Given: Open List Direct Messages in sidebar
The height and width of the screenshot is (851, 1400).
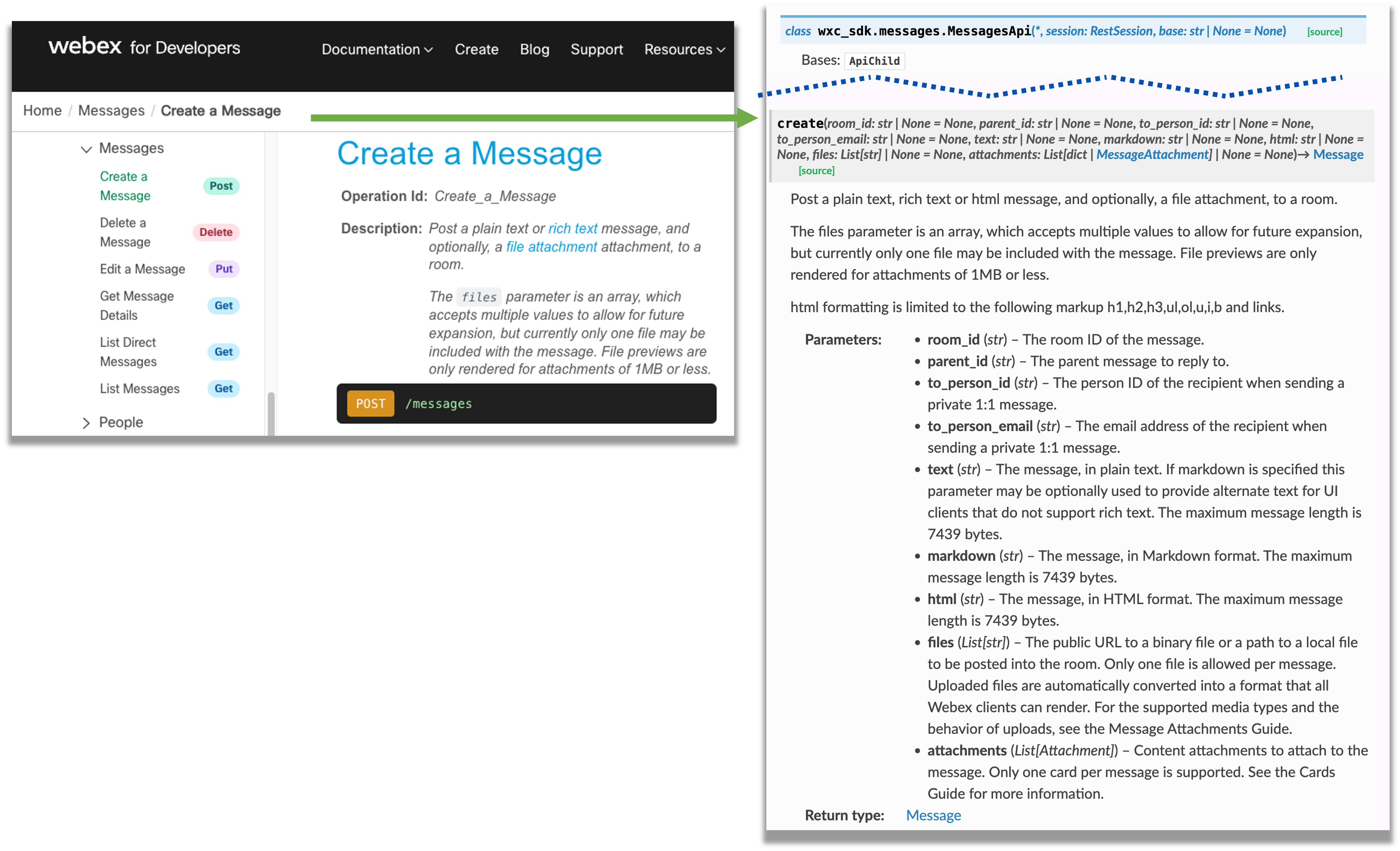Looking at the screenshot, I should 128,352.
